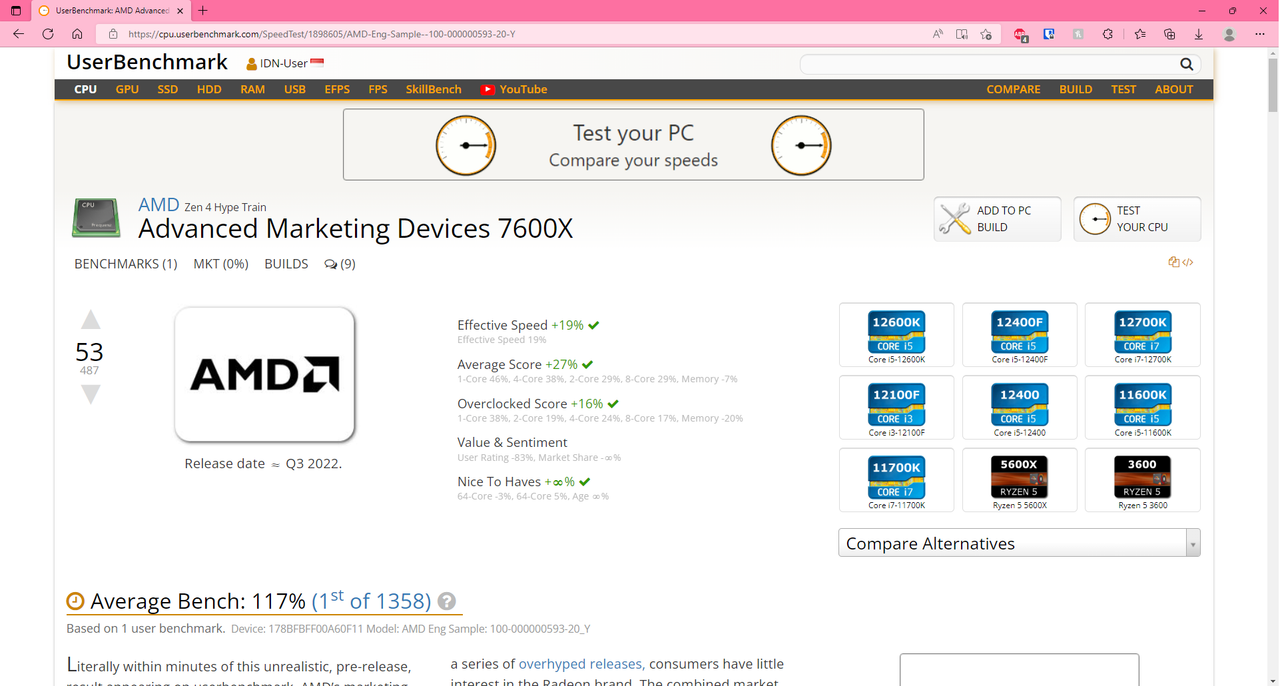Select the USB navigation tab
This screenshot has width=1280, height=686.
tap(295, 89)
